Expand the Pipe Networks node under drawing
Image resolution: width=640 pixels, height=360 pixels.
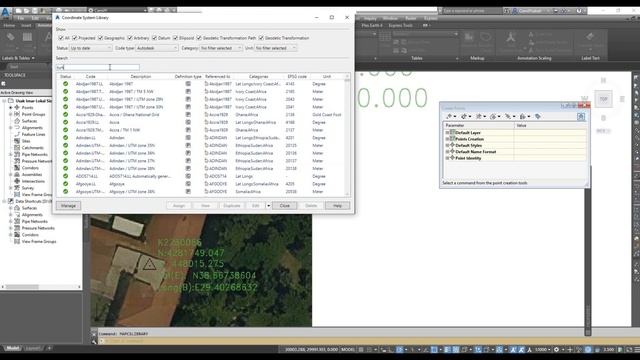pyautogui.click(x=11, y=154)
